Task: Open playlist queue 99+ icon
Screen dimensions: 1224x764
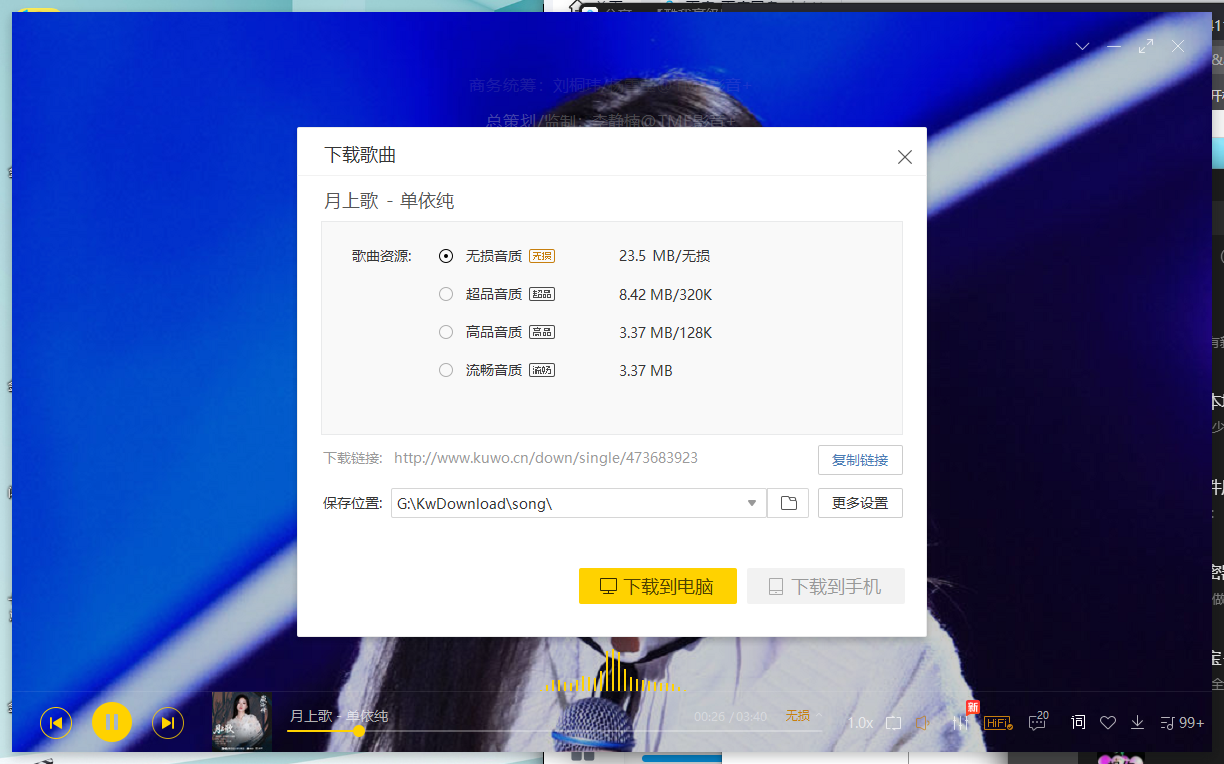Action: pyautogui.click(x=1182, y=722)
